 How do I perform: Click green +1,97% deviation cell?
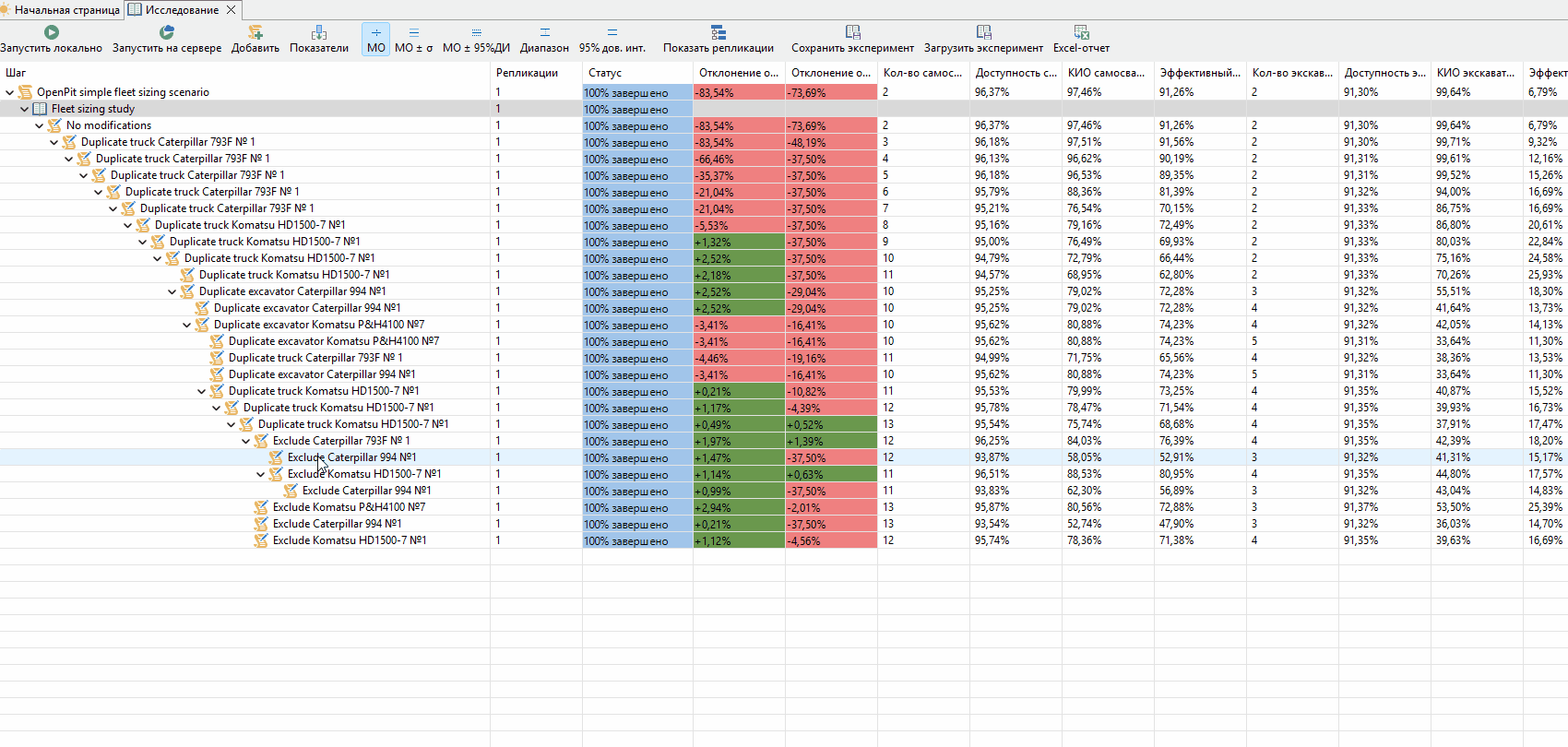pyautogui.click(x=738, y=441)
